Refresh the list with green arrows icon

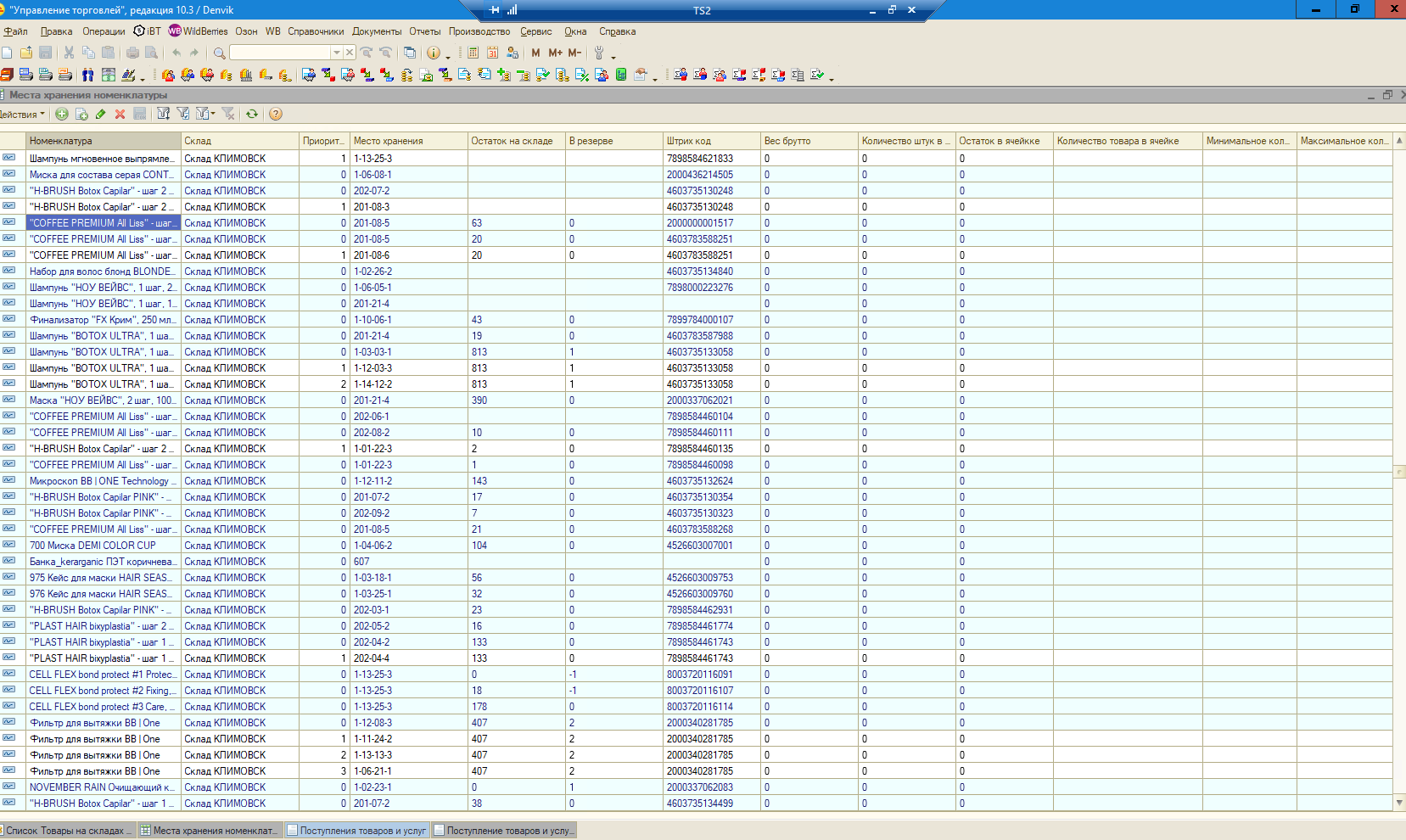[x=252, y=114]
